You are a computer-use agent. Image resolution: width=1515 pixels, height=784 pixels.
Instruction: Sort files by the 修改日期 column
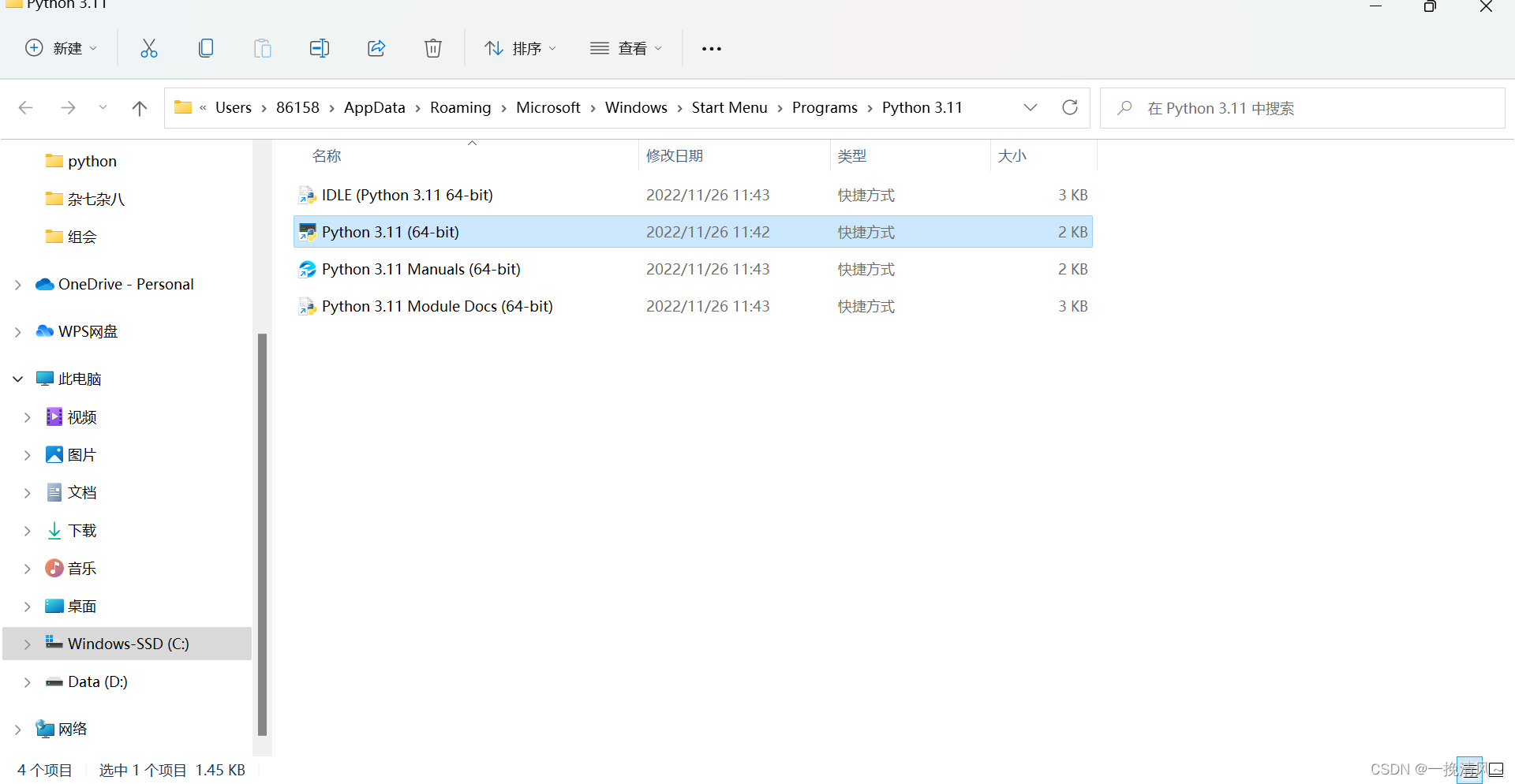(x=674, y=155)
